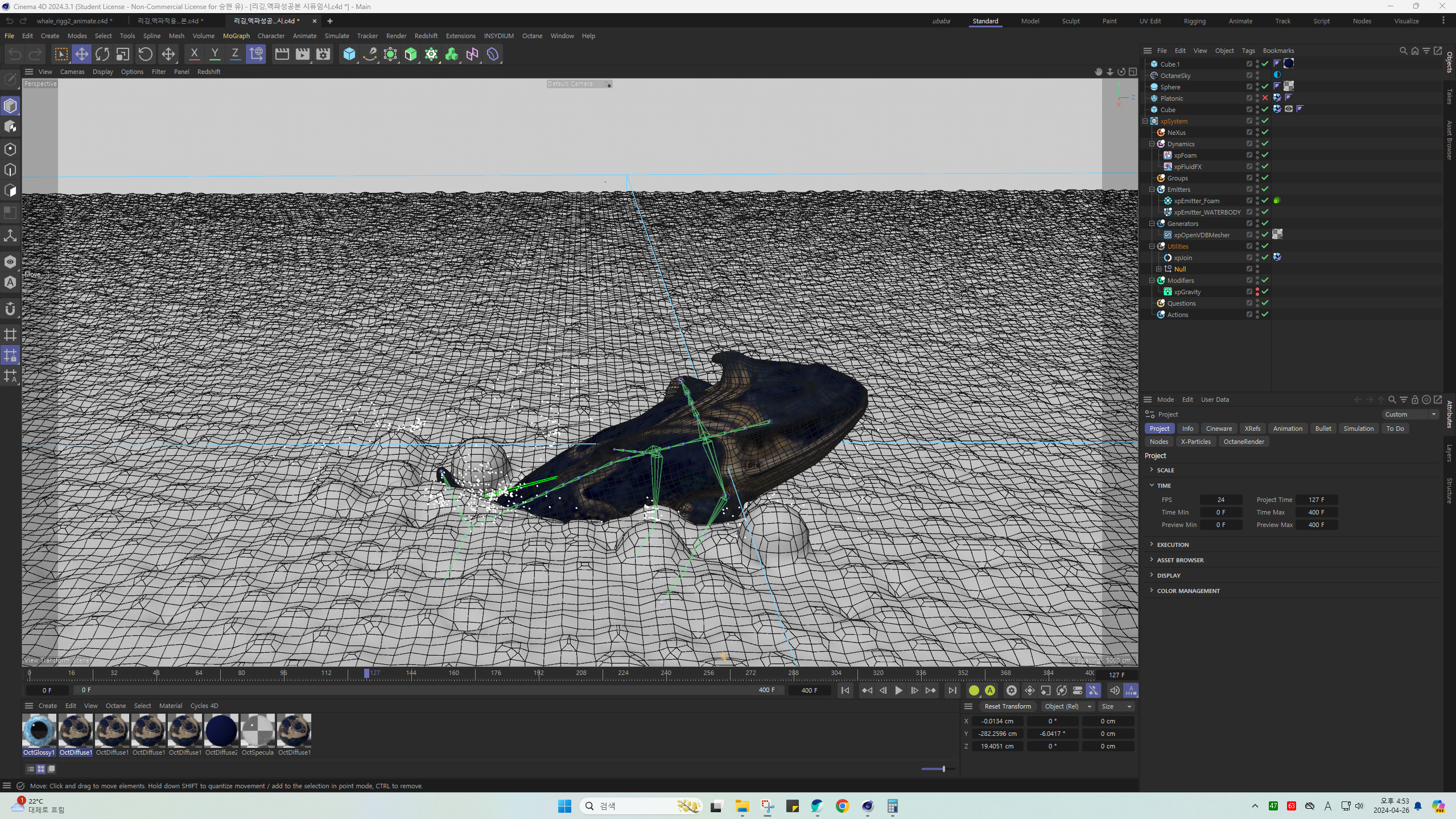Open the Size dropdown in coordinates
The height and width of the screenshot is (819, 1456).
pyautogui.click(x=1116, y=706)
